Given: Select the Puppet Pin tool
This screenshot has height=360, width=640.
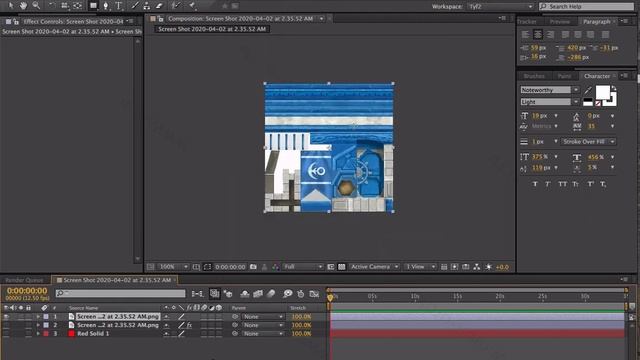Looking at the screenshot, I should [192, 6].
